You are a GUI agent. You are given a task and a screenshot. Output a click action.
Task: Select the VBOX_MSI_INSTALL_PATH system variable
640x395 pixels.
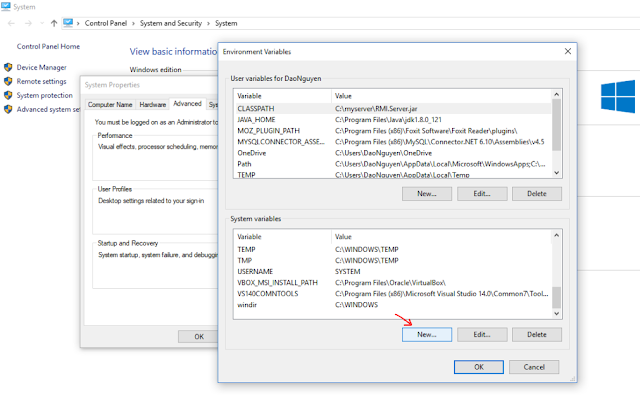[x=393, y=282]
